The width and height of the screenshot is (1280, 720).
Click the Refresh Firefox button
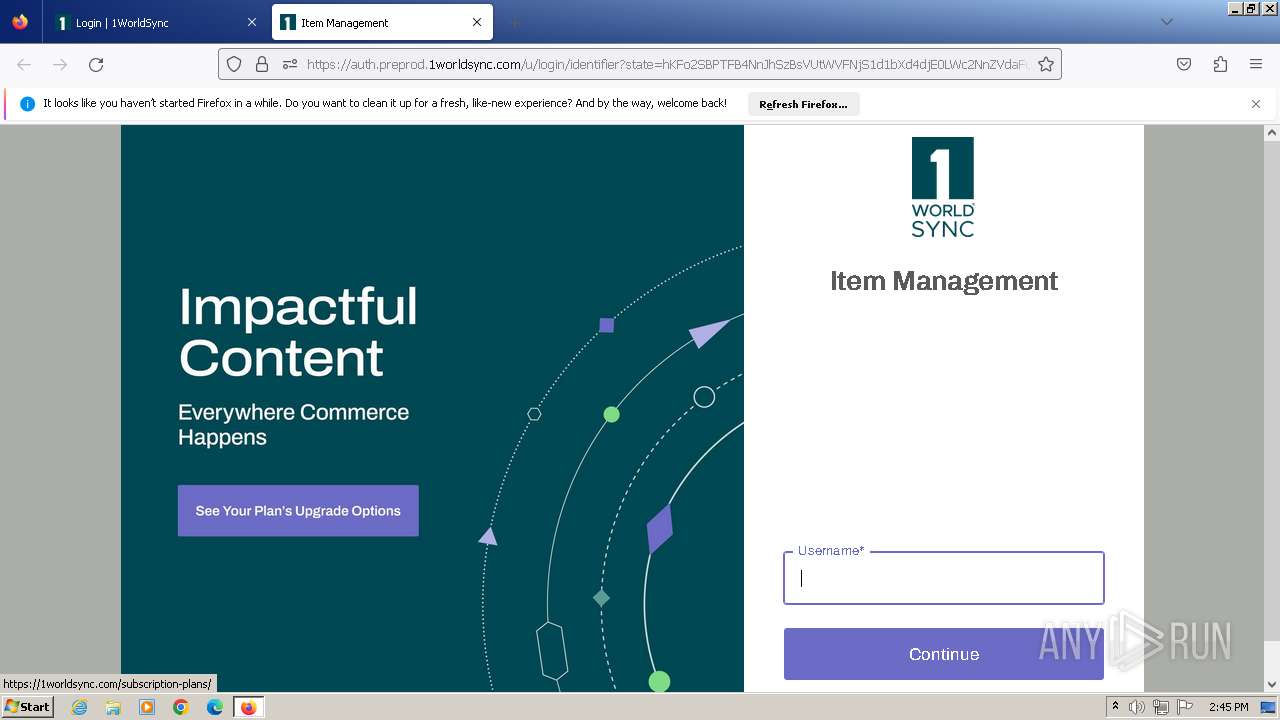[803, 104]
